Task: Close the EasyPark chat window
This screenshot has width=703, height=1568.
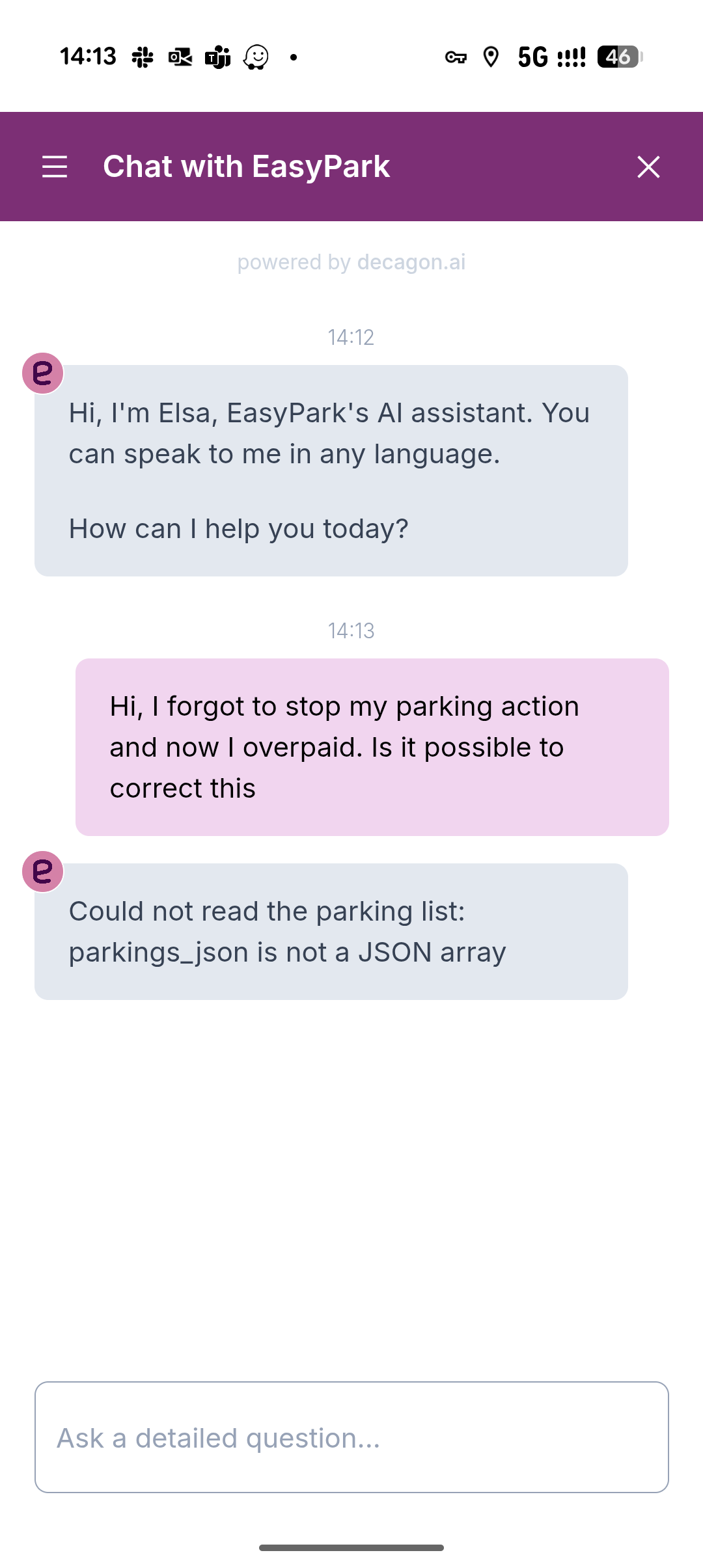Action: (648, 167)
